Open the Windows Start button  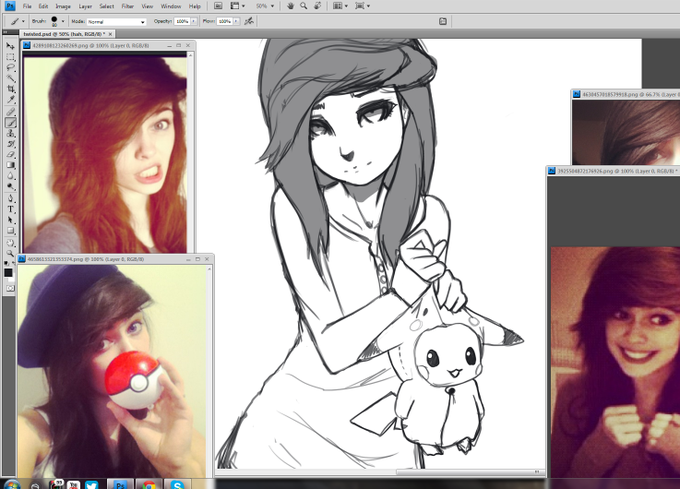pos(11,485)
